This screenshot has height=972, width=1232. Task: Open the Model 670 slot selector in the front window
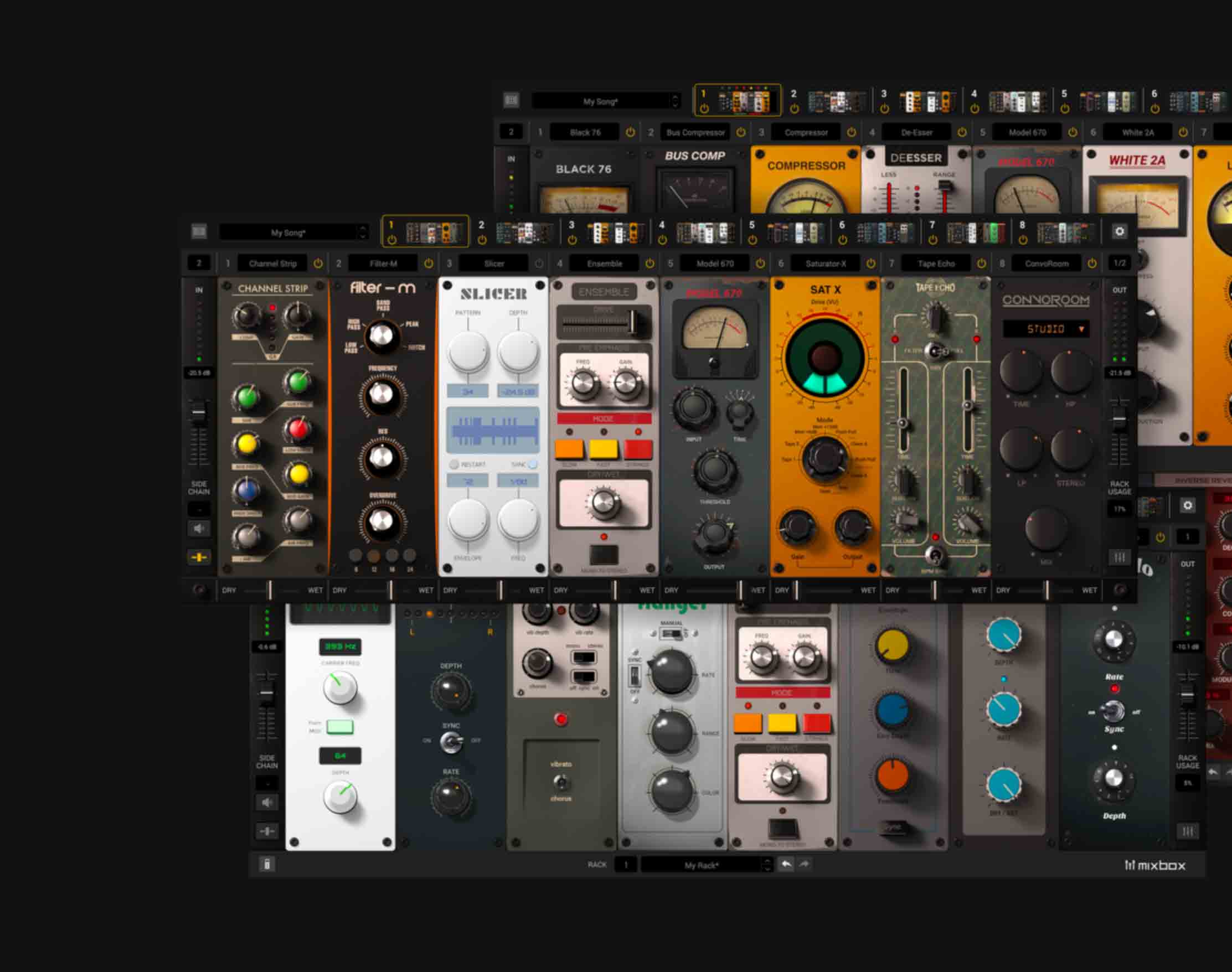(715, 263)
